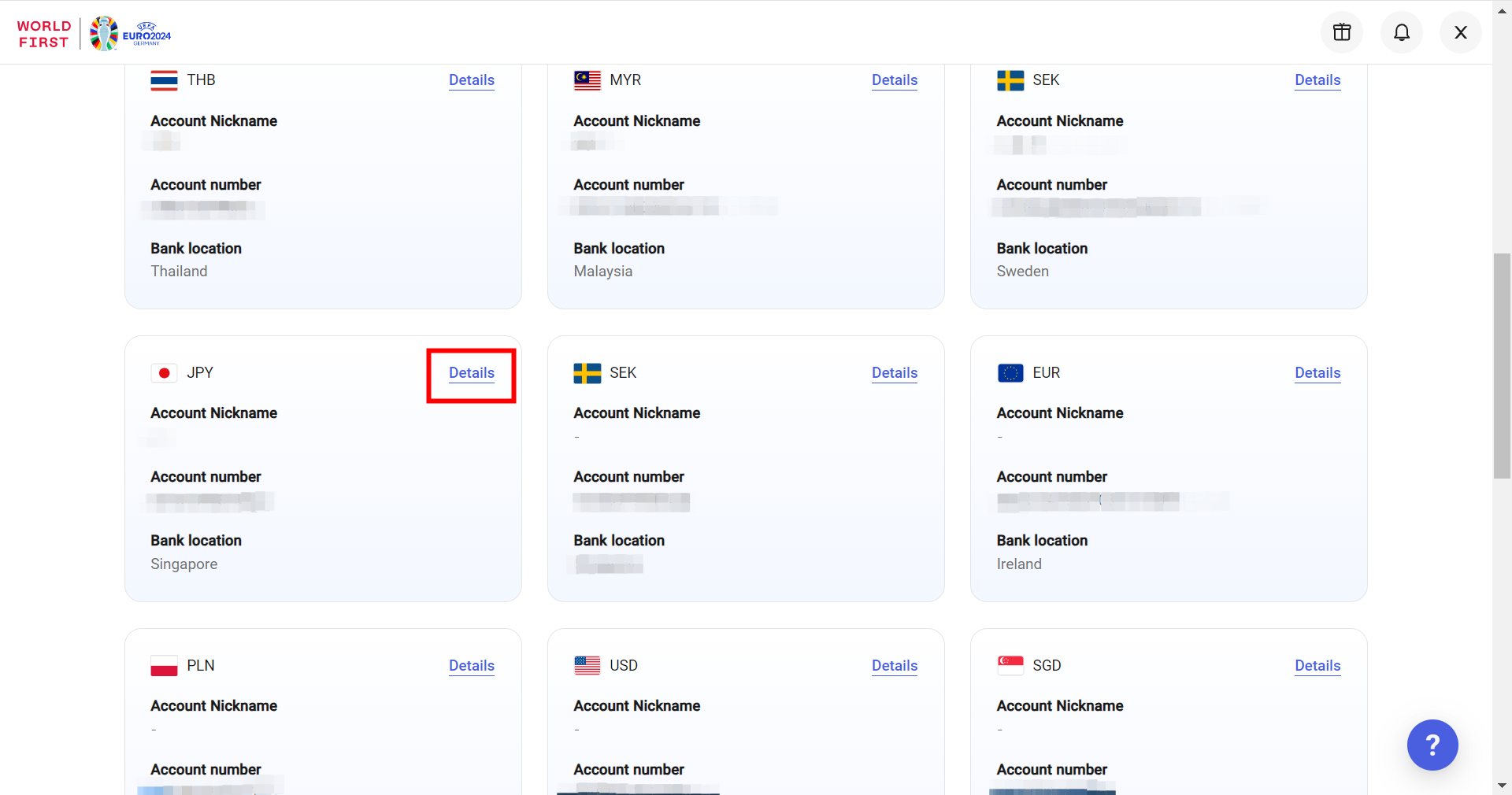Click the X close icon in header

[1461, 32]
